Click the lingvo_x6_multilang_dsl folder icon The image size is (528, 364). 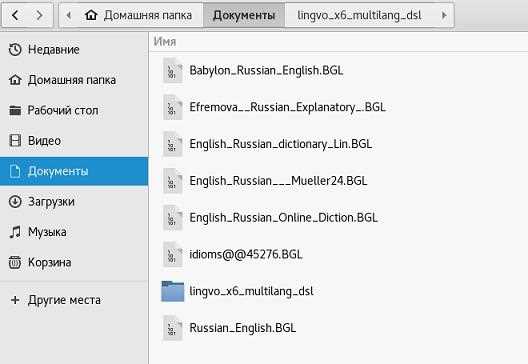[x=173, y=291]
